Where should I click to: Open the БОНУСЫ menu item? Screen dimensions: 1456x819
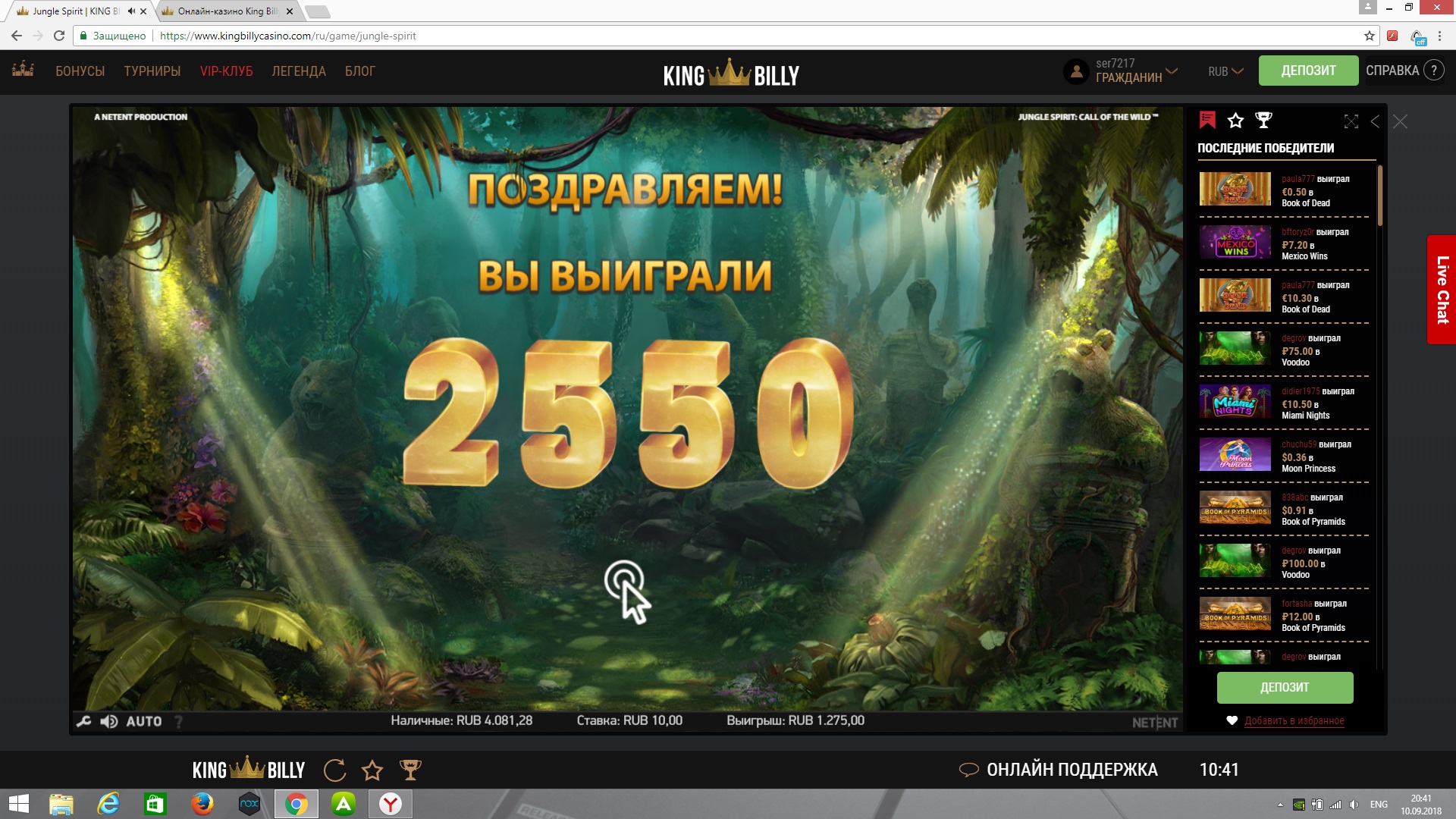(x=80, y=71)
